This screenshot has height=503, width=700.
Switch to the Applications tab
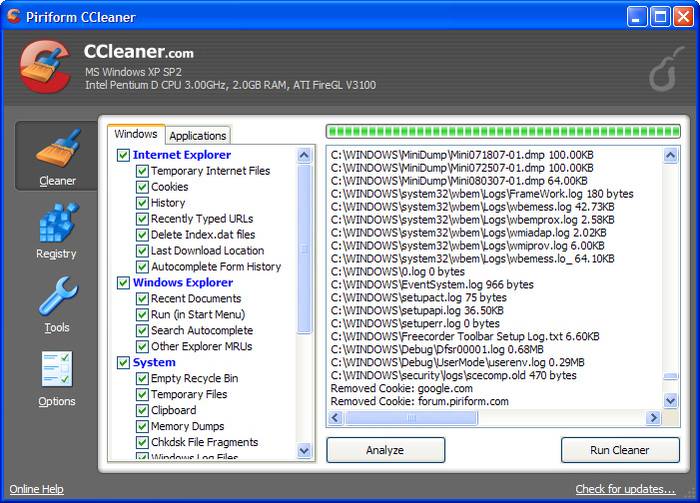click(x=197, y=135)
